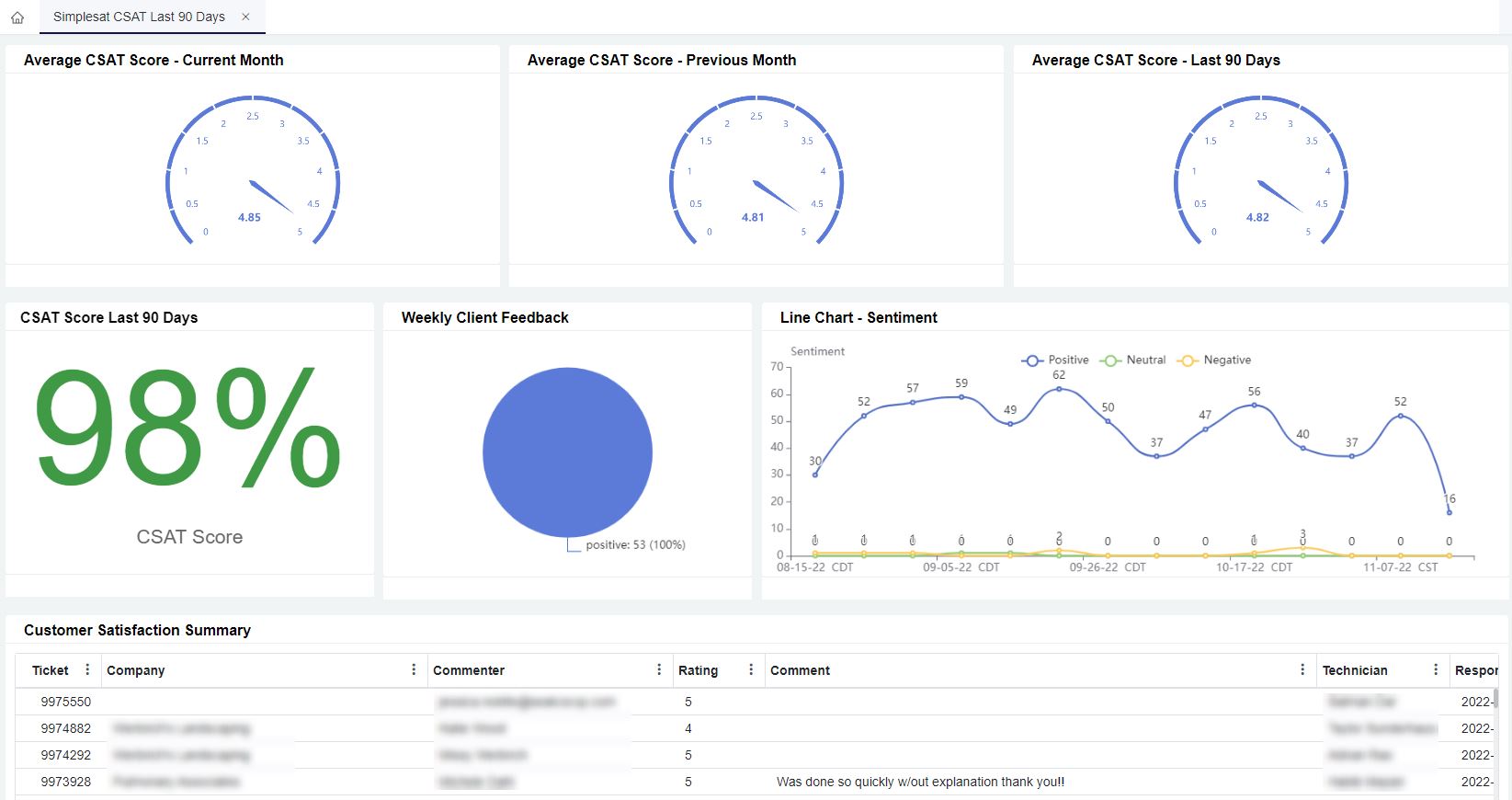Open the Commenter column options menu
The image size is (1512, 800).
659,669
